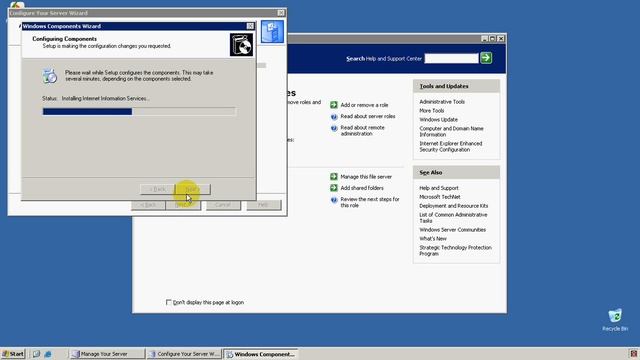Screen dimensions: 640x360
Task: Click the status text Installing Internet Information Services
Action: 105,98
